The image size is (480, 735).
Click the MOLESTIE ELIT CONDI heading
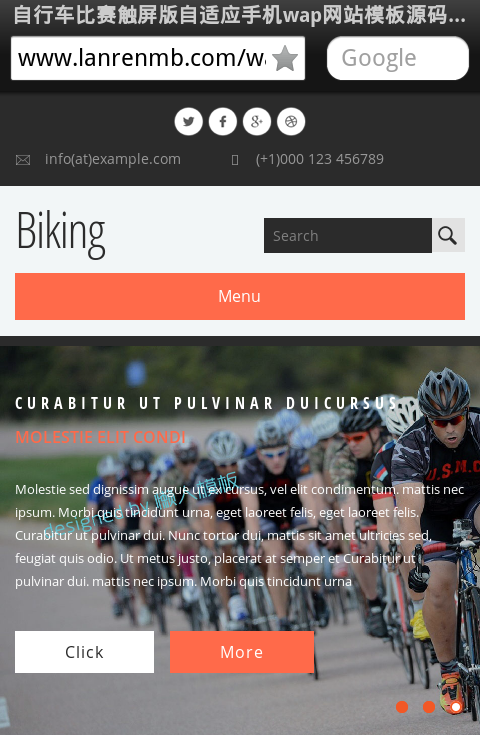point(100,437)
